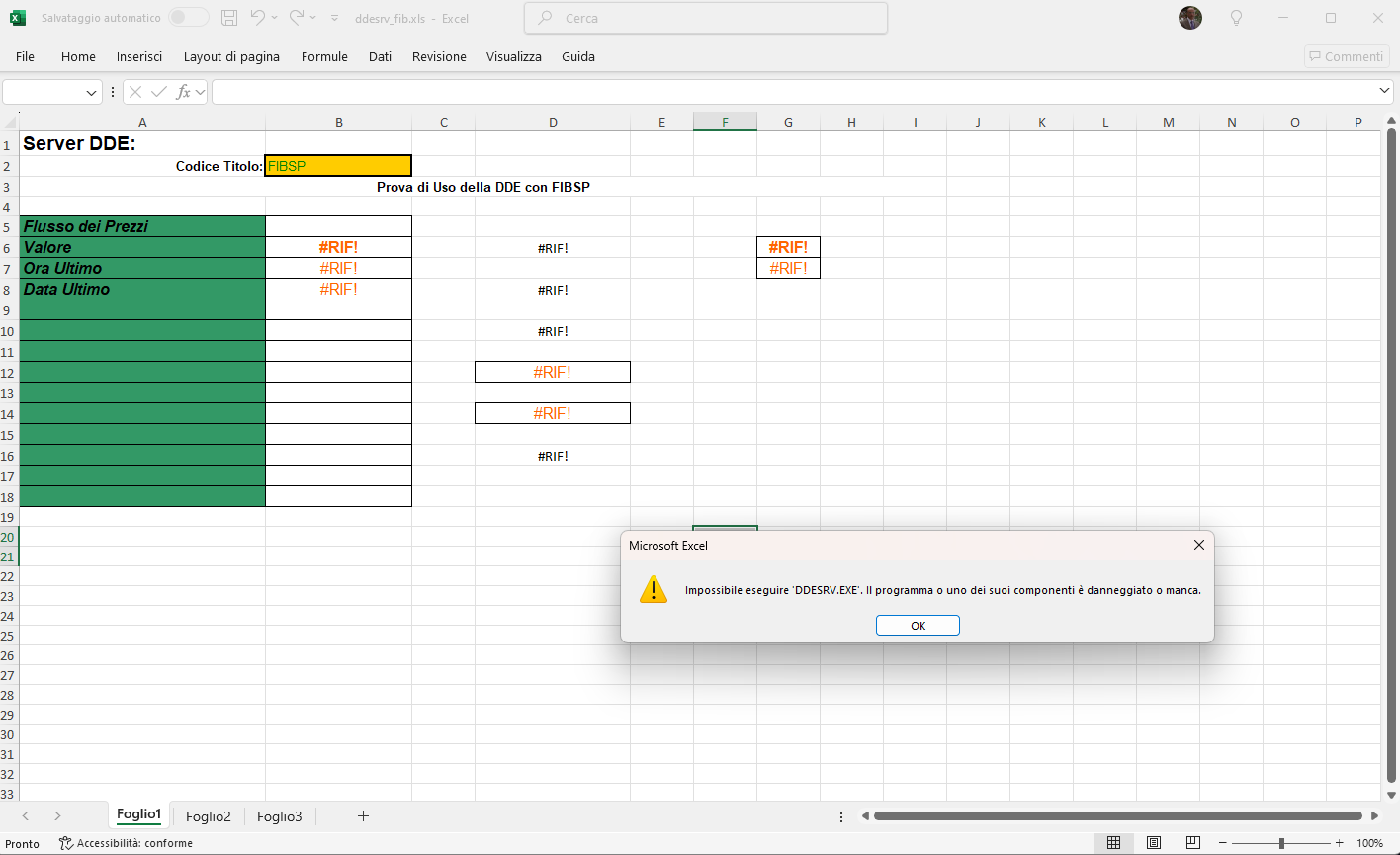Click 'Flusso dei Prezzi' green cell
1400x855 pixels.
click(142, 226)
